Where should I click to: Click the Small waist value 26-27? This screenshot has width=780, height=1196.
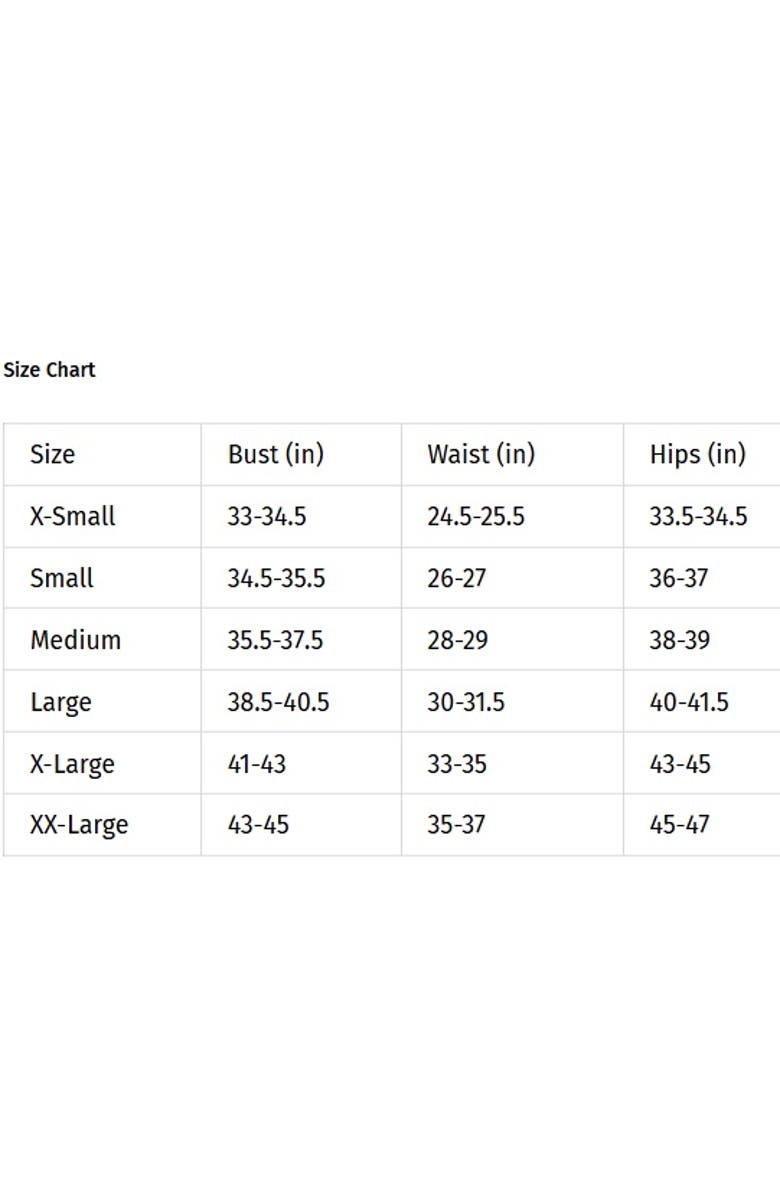[x=457, y=579]
